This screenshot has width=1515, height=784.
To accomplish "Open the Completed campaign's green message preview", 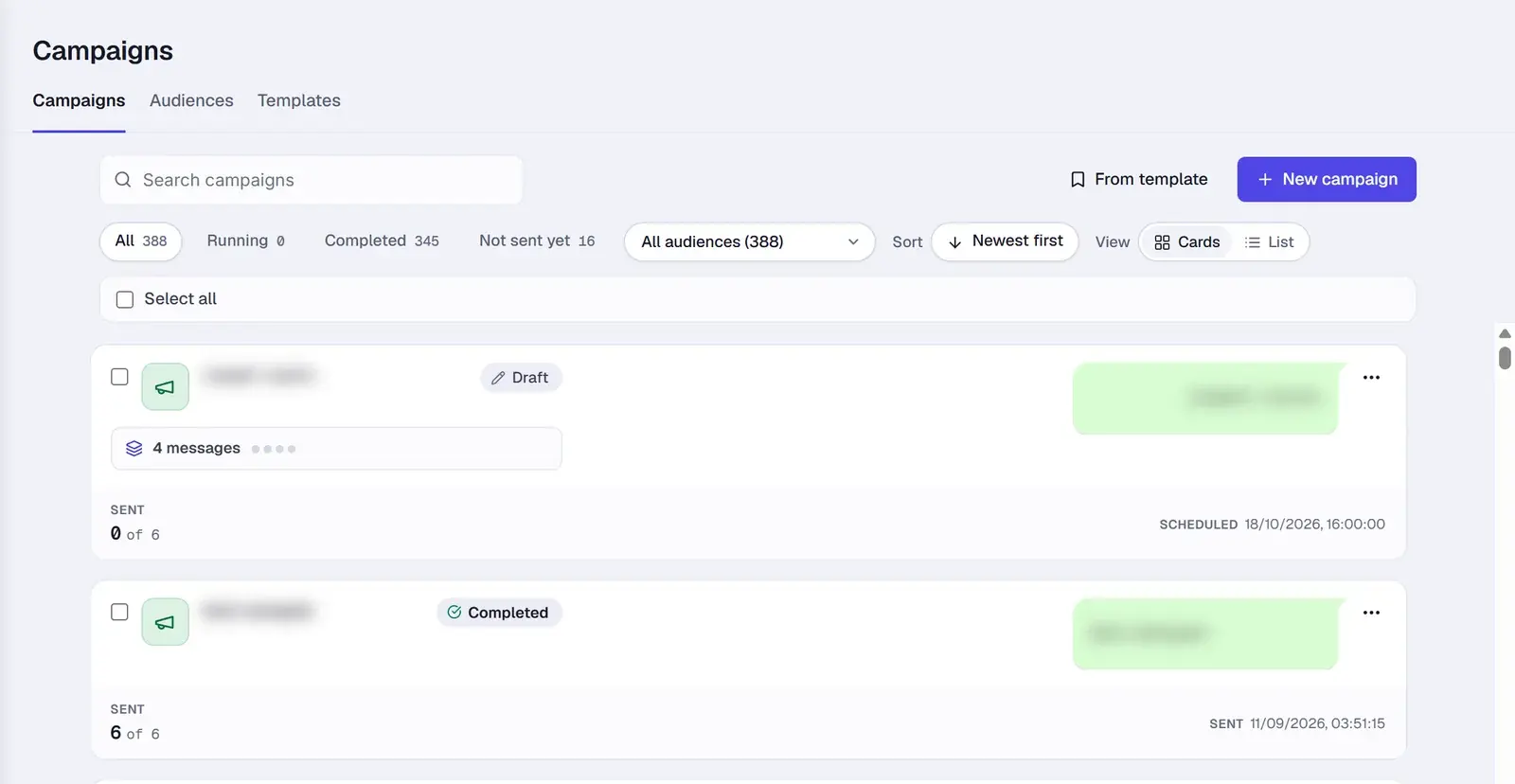I will pyautogui.click(x=1209, y=633).
